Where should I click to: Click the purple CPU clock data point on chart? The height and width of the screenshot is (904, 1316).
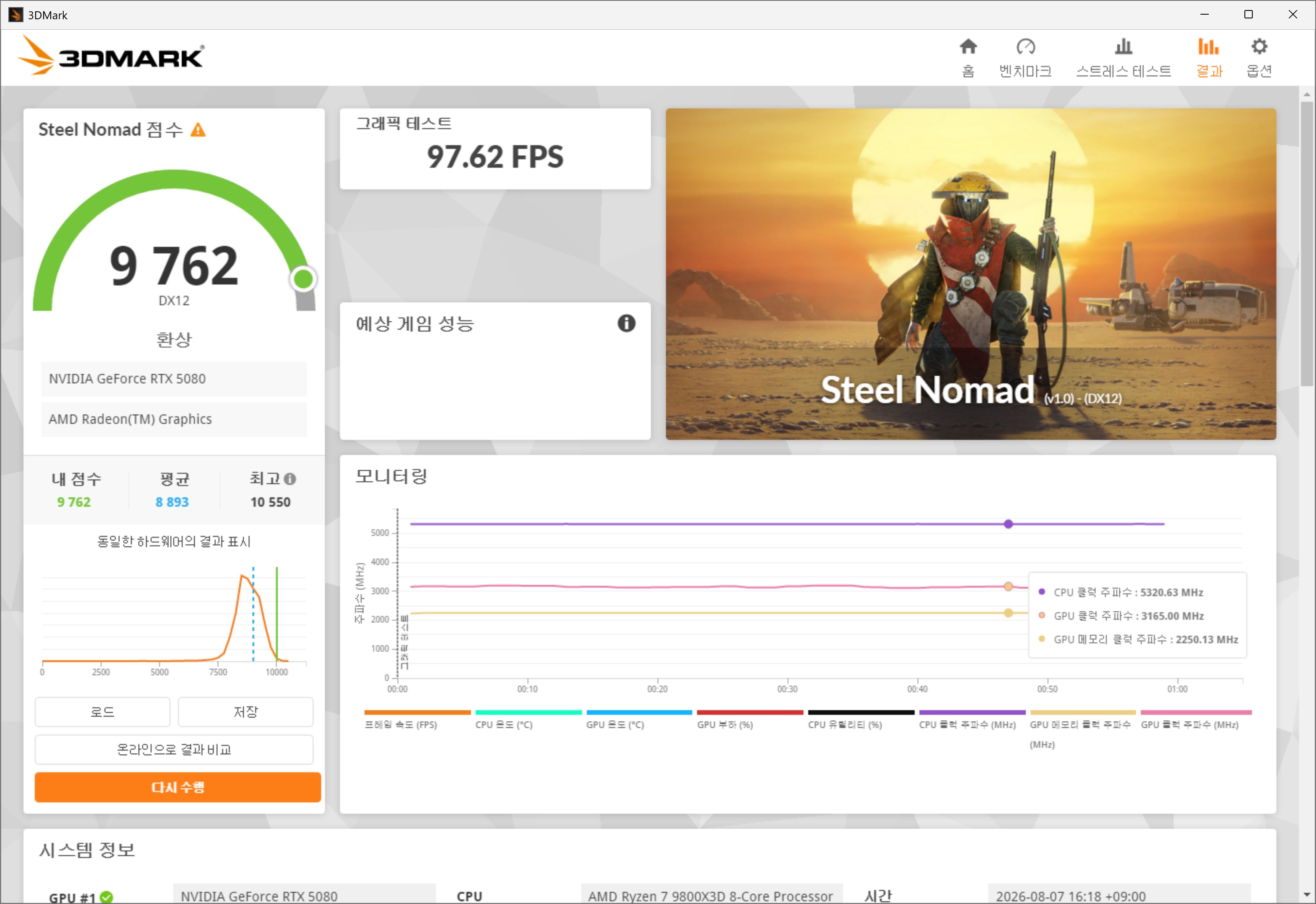1008,524
